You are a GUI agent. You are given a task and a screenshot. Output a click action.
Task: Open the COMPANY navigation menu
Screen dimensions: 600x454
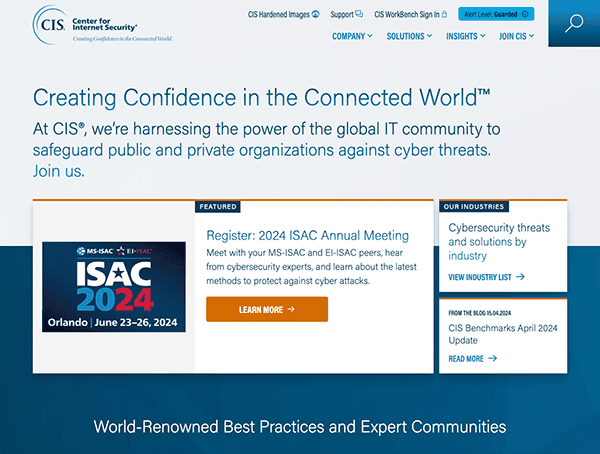coord(352,36)
